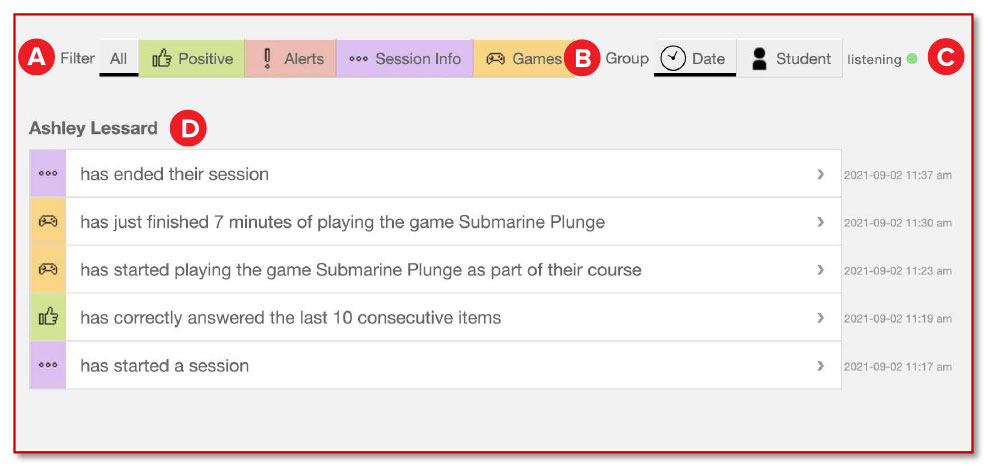Select the All filter option
The width and height of the screenshot is (987, 467).
[118, 59]
